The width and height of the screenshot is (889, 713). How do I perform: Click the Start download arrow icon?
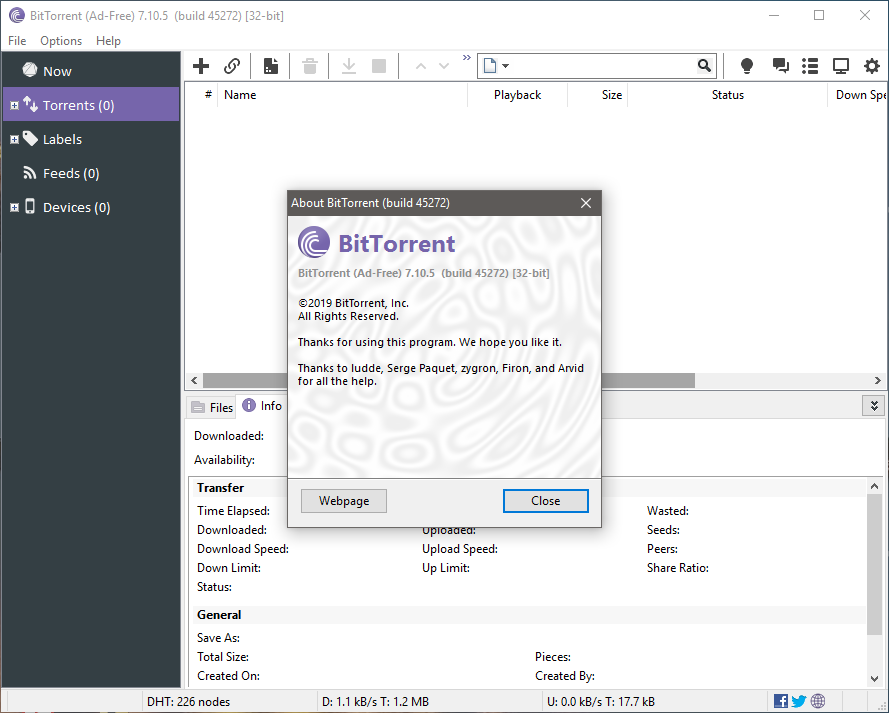[349, 66]
